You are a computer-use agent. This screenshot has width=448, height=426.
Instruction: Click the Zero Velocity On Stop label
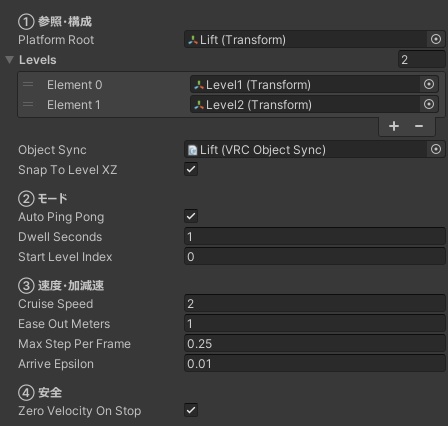pos(80,411)
